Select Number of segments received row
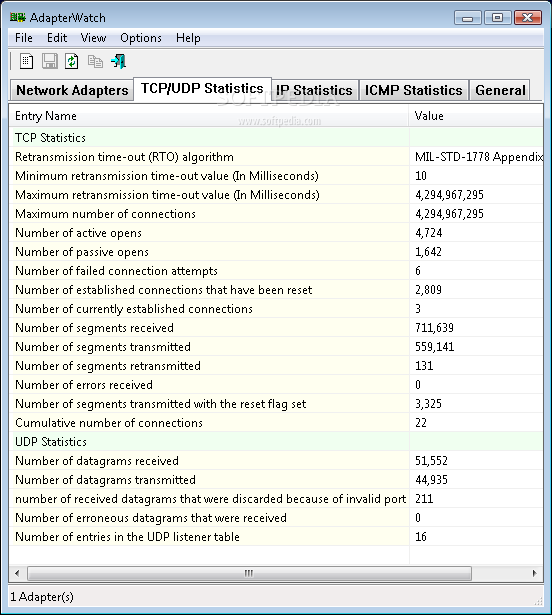552x615 pixels. [x=276, y=328]
